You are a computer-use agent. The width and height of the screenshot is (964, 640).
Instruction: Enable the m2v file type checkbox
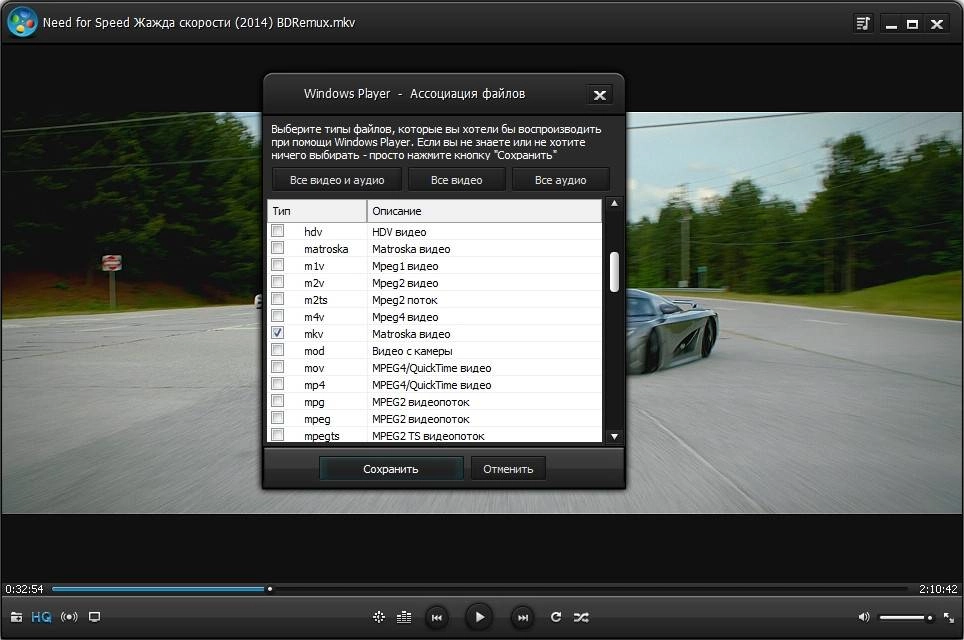(278, 282)
